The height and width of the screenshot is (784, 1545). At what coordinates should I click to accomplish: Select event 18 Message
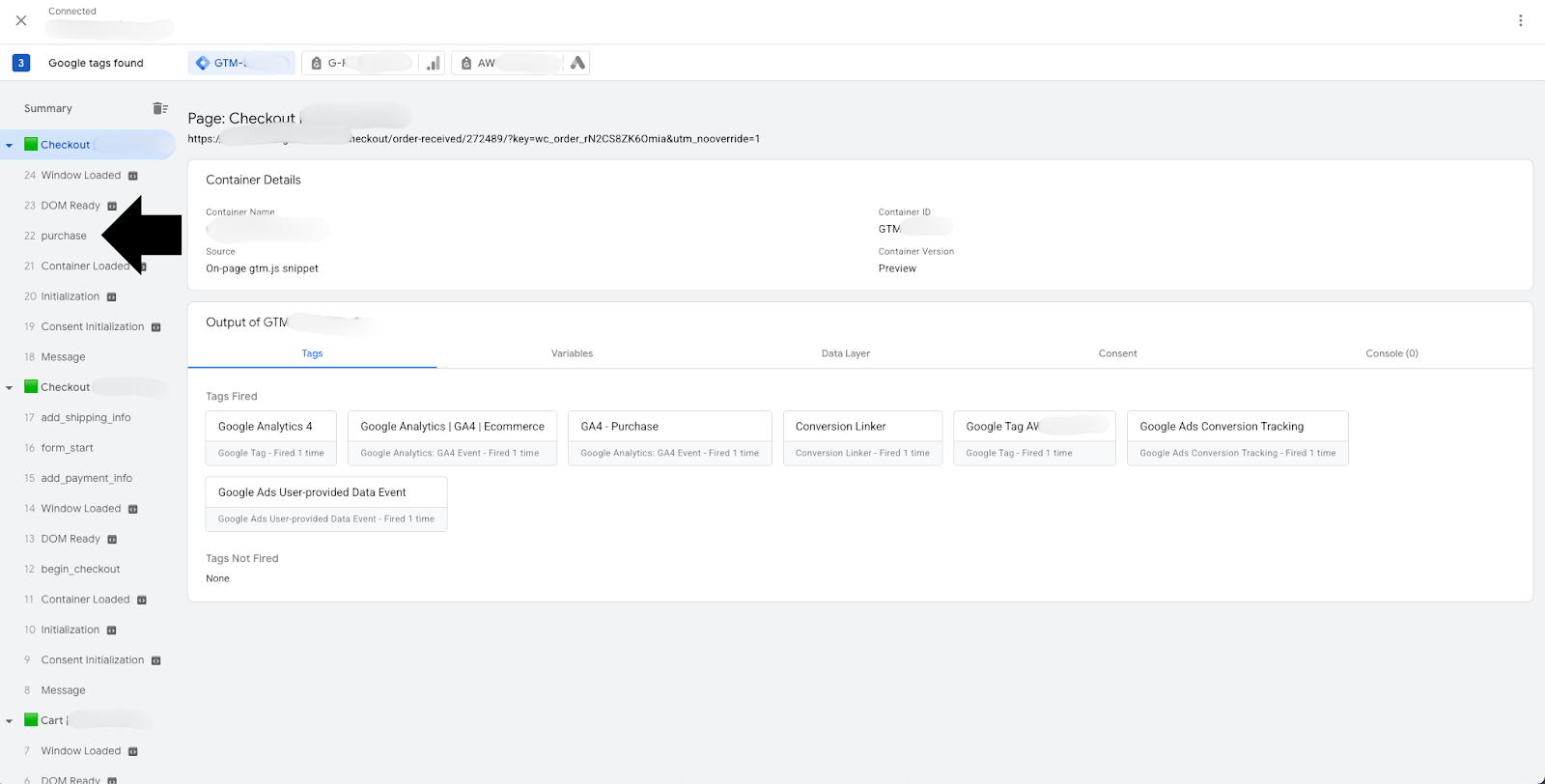[63, 357]
